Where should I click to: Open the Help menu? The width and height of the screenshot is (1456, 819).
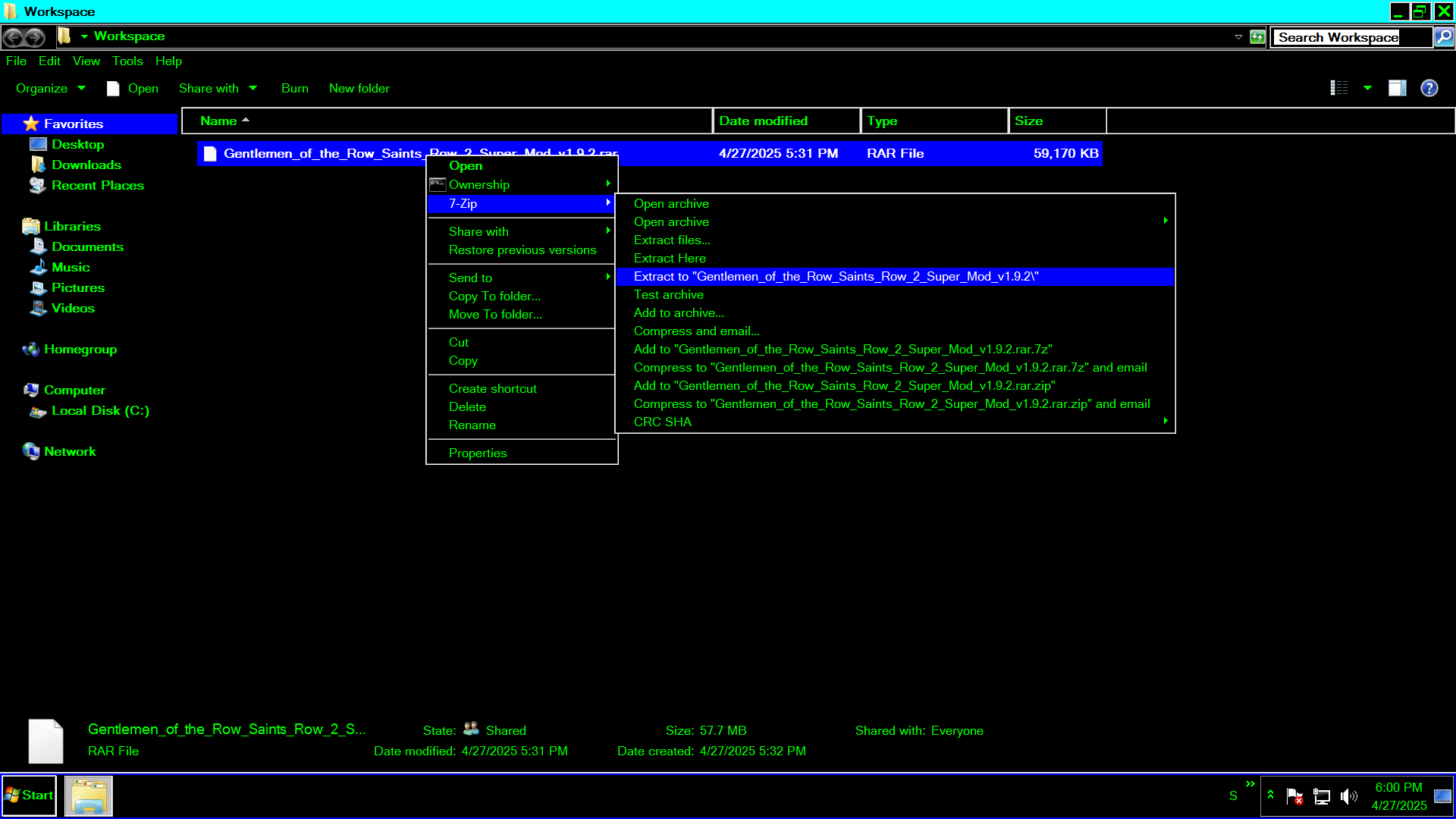pos(168,61)
